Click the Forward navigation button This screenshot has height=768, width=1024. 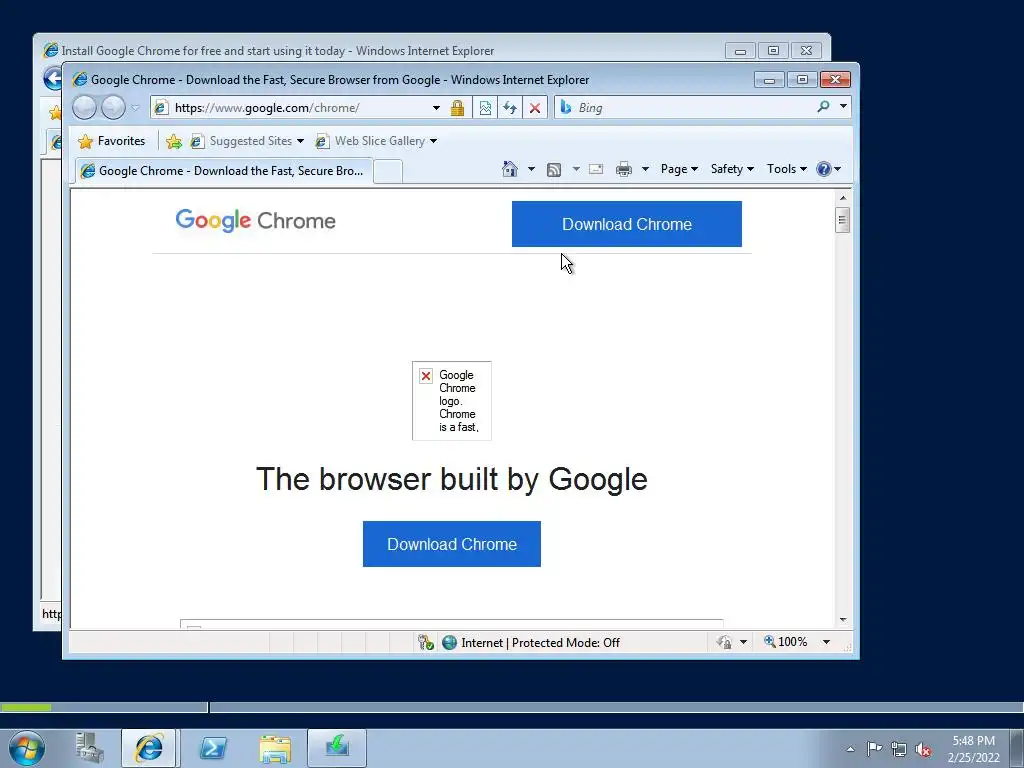113,108
